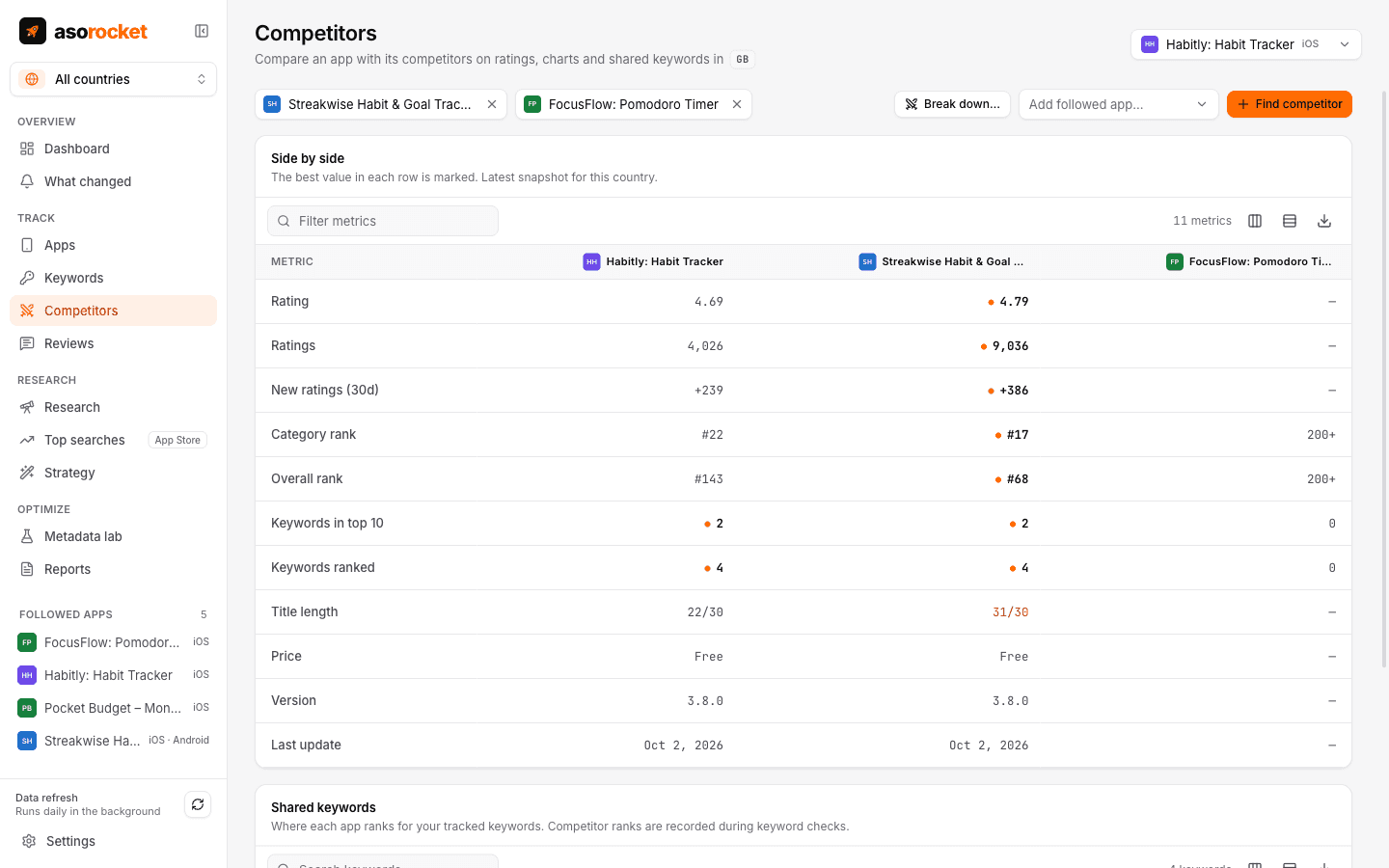
Task: Open the Habitly: Habit Tracker app switcher
Action: pos(1245,44)
